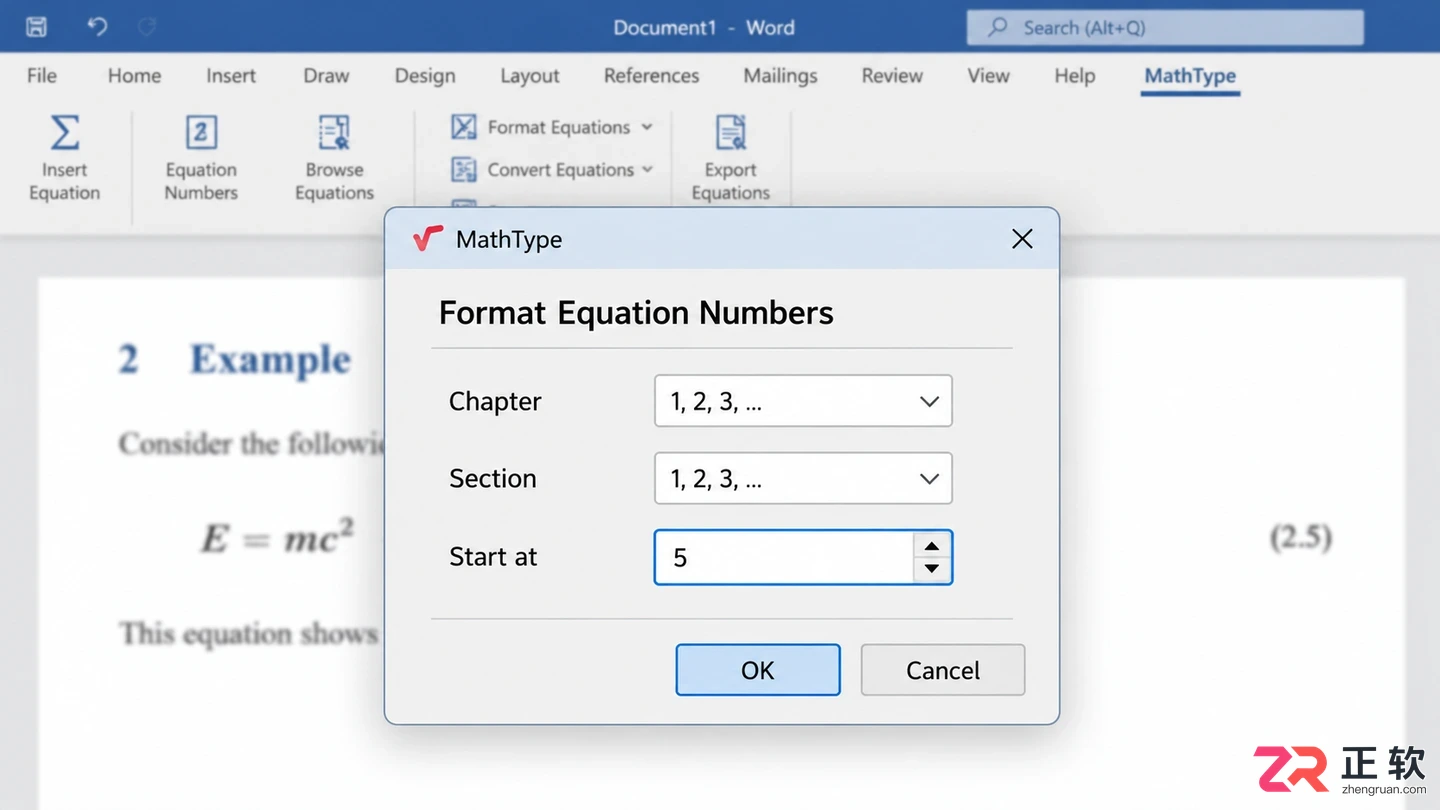The image size is (1440, 810).
Task: Close the MathType dialog
Action: 1022,239
